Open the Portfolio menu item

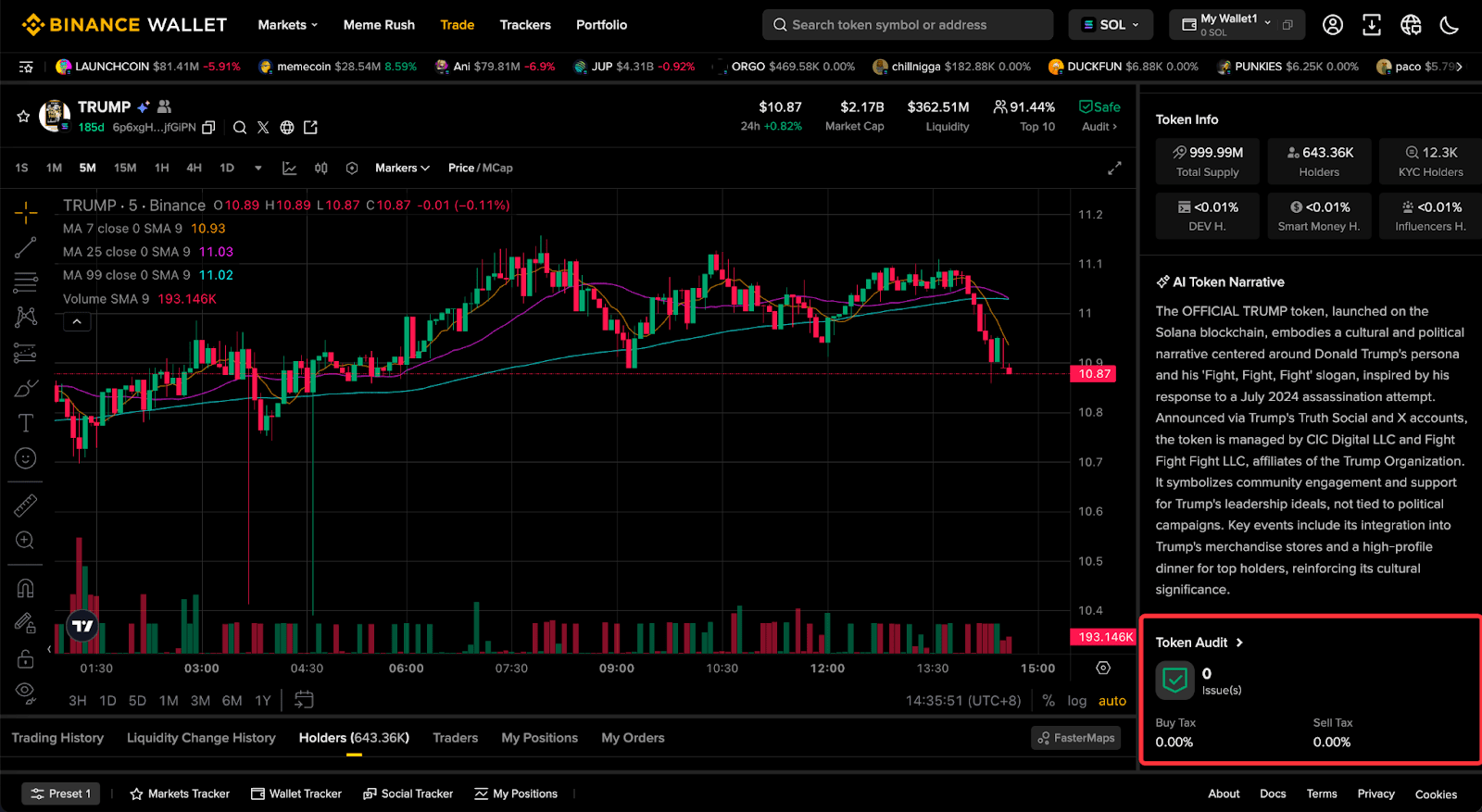[x=601, y=25]
